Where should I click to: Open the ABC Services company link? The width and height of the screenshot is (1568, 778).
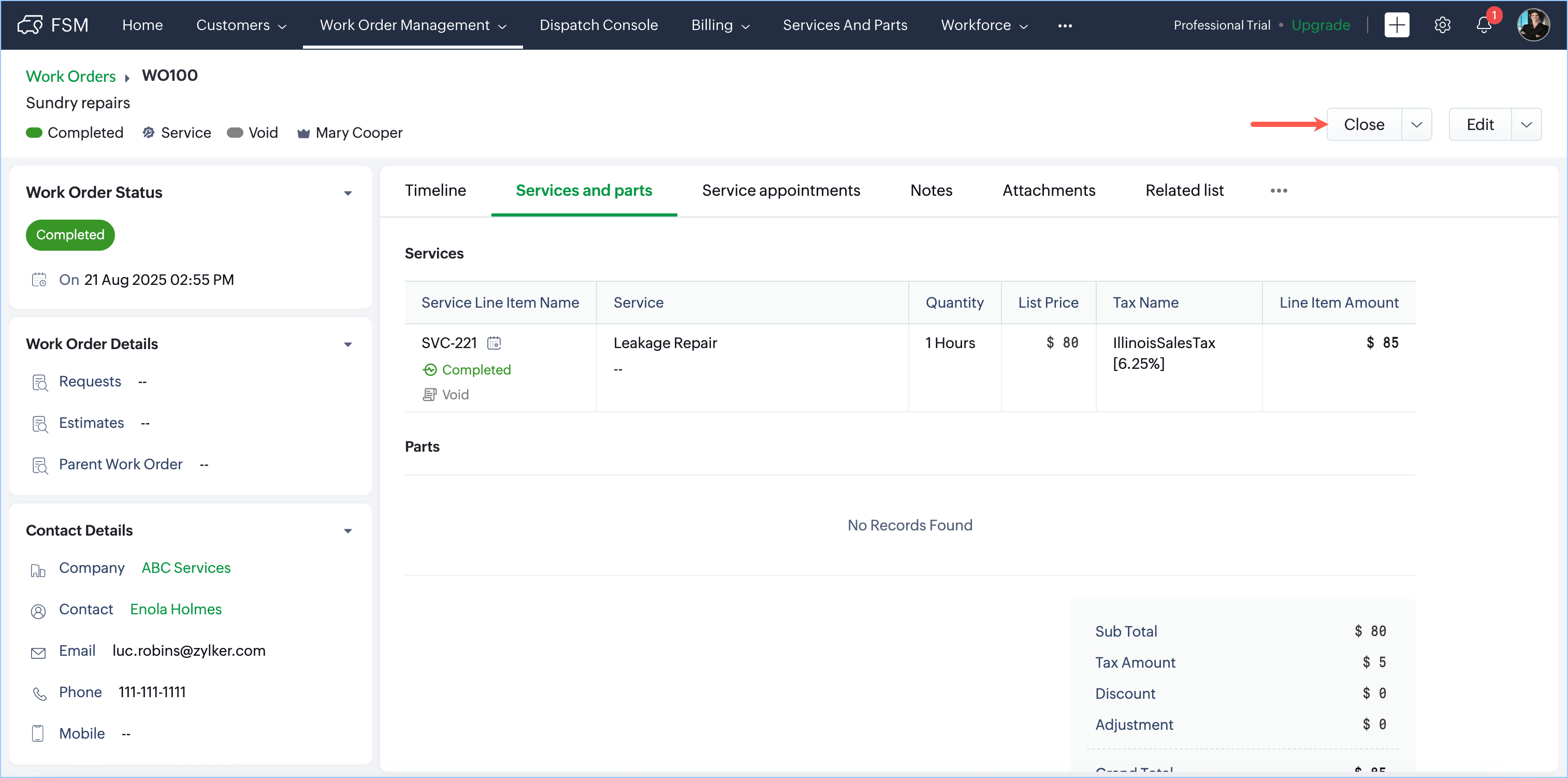pos(186,567)
